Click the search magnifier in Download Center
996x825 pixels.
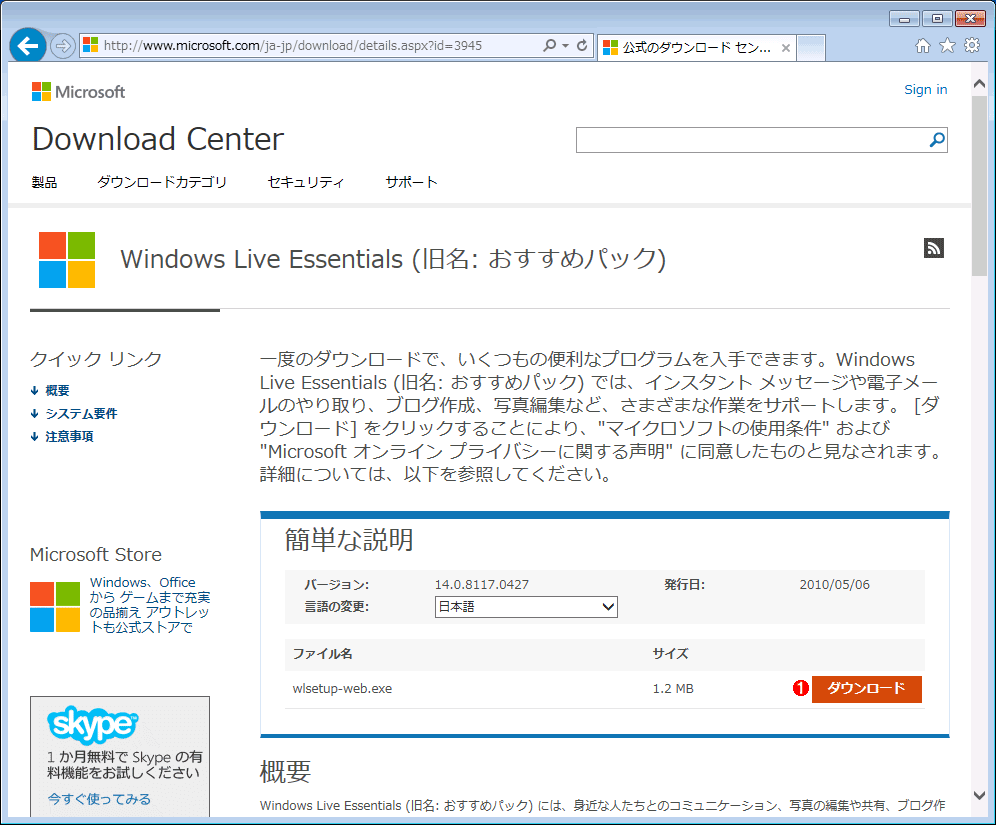point(937,140)
